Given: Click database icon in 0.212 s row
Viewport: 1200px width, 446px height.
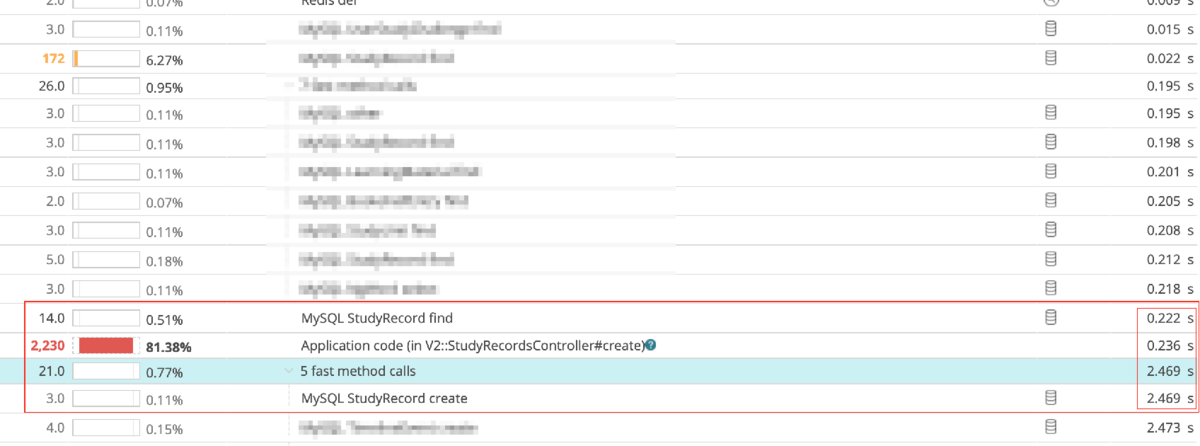Looking at the screenshot, I should click(1050, 259).
